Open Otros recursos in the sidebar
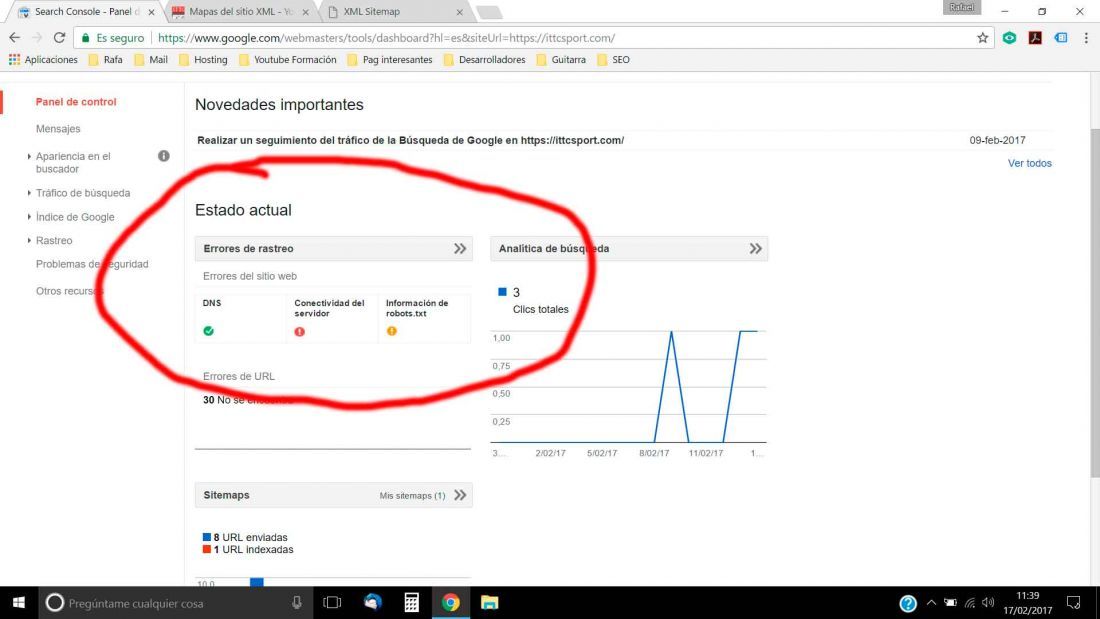Viewport: 1100px width, 619px height. [x=69, y=291]
